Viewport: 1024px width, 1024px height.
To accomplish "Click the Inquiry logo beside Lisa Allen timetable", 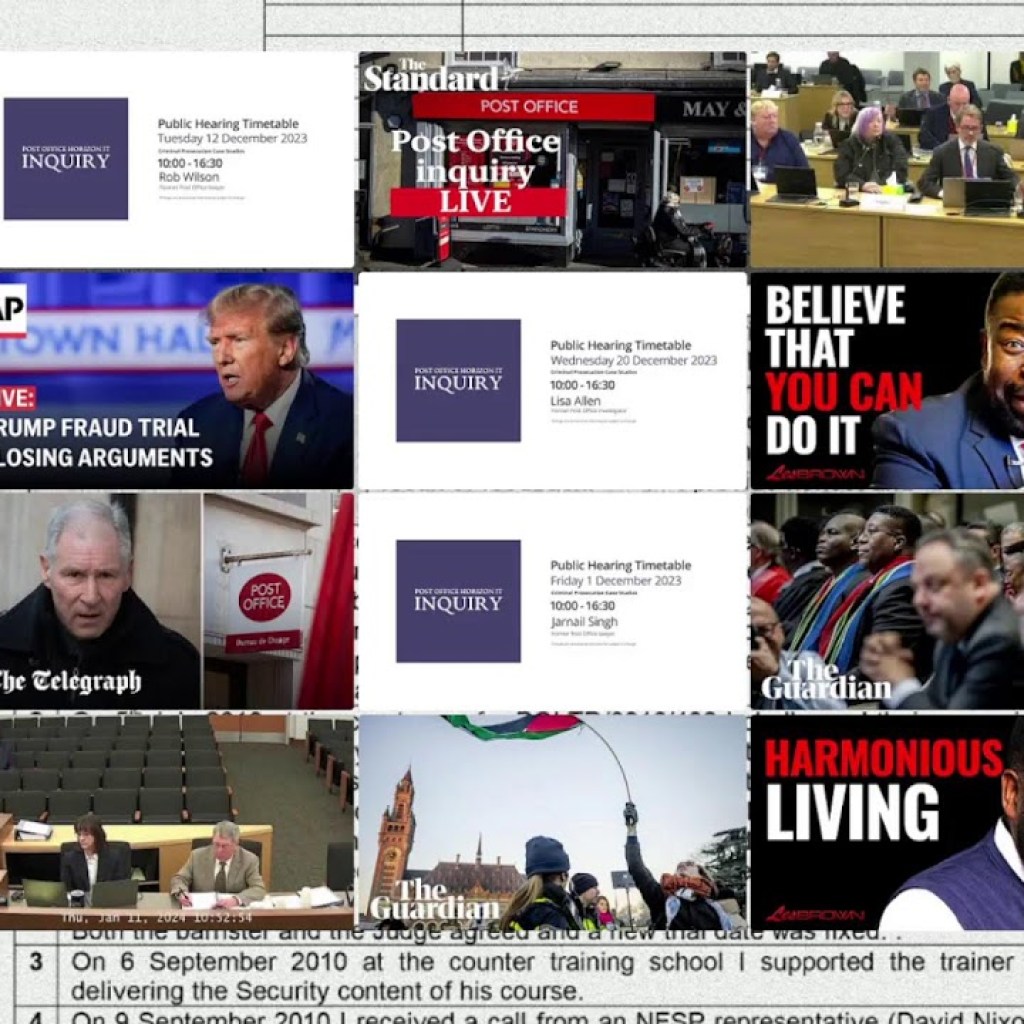I will (458, 380).
